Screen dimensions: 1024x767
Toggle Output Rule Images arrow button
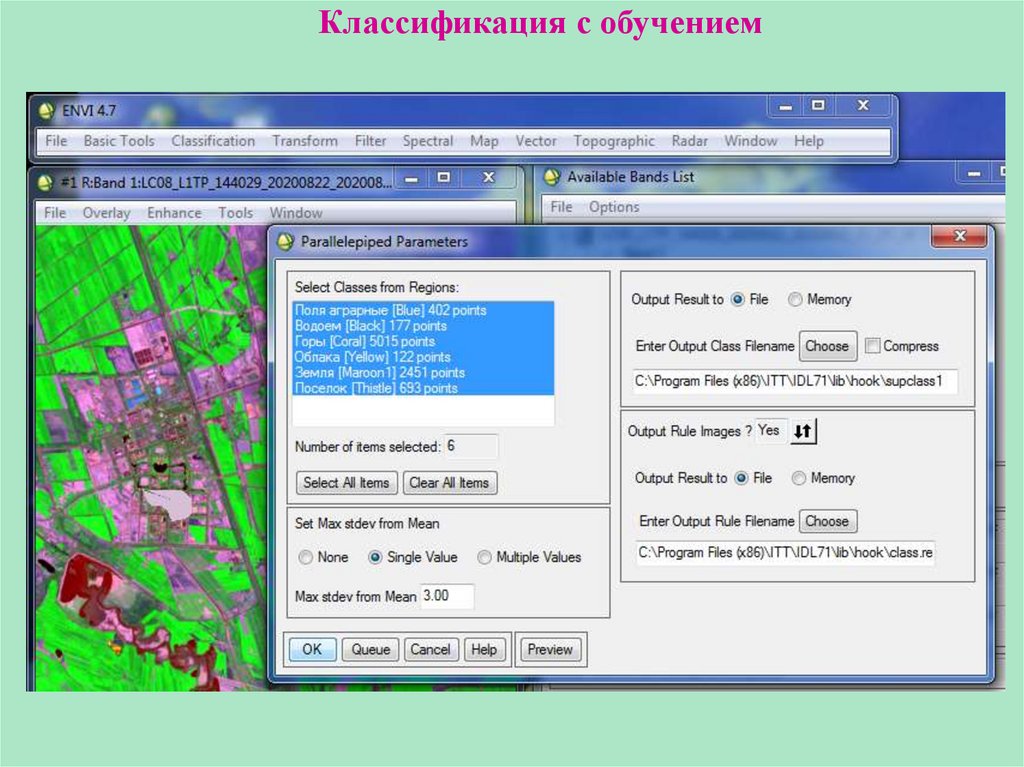803,431
